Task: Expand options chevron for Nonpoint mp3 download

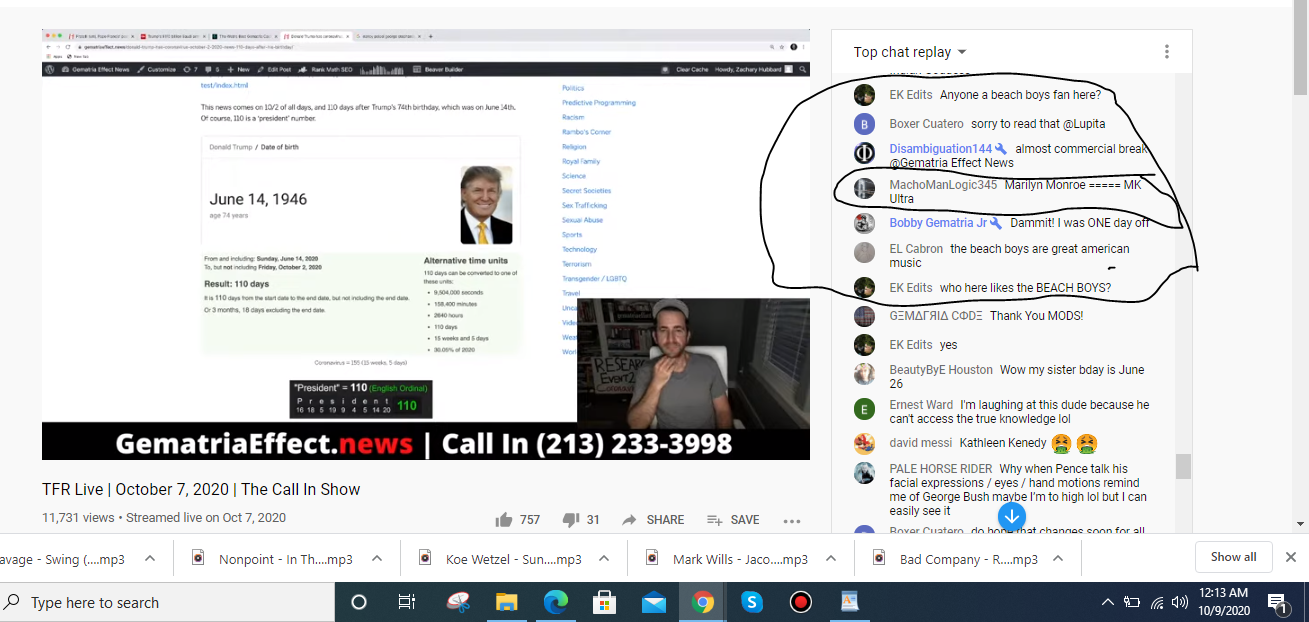Action: [377, 559]
